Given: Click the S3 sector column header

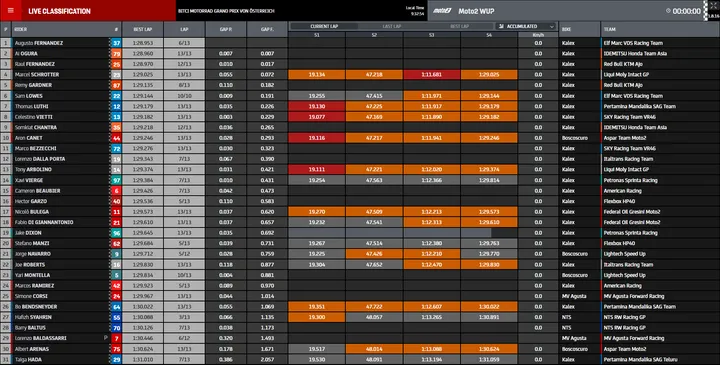Looking at the screenshot, I should (x=432, y=35).
